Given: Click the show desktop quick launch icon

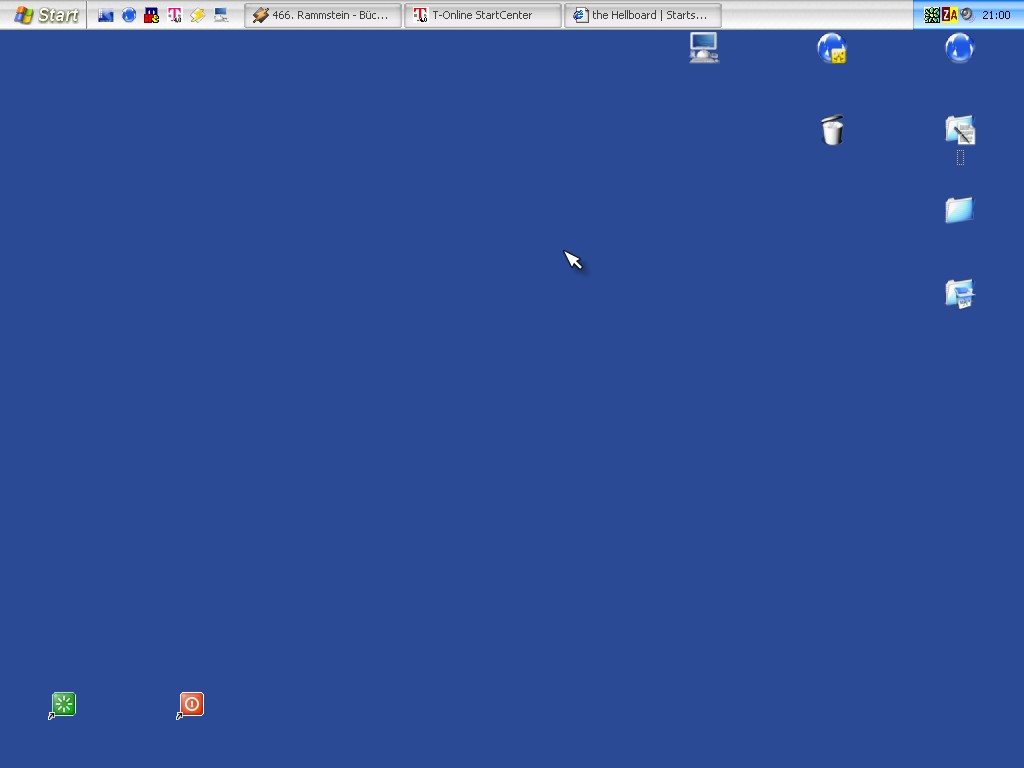Looking at the screenshot, I should point(105,15).
